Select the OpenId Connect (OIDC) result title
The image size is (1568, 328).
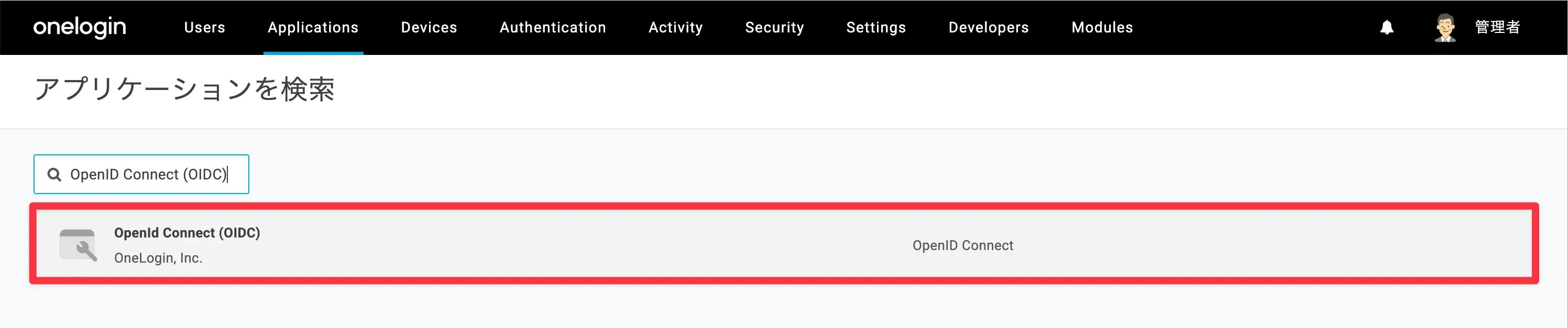point(187,233)
